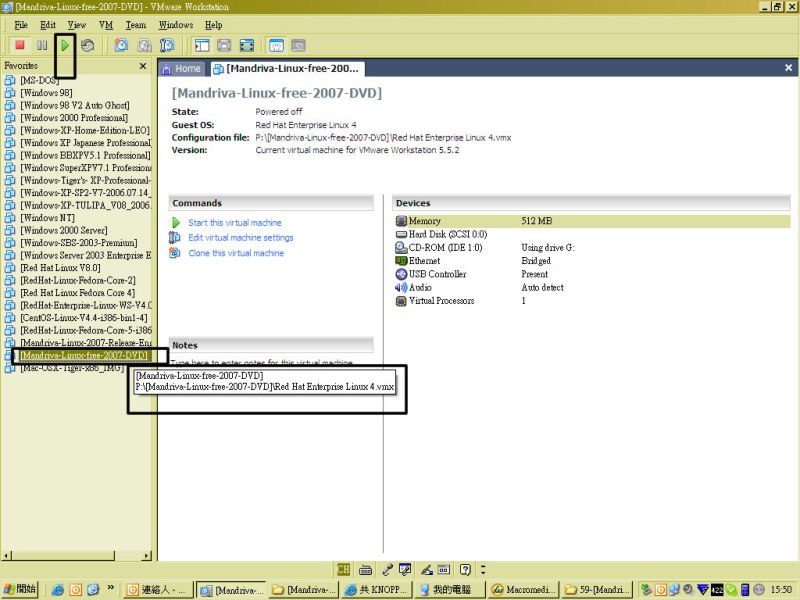This screenshot has height=600, width=800.
Task: Open the 我的電腦 taskbar button
Action: 448,590
